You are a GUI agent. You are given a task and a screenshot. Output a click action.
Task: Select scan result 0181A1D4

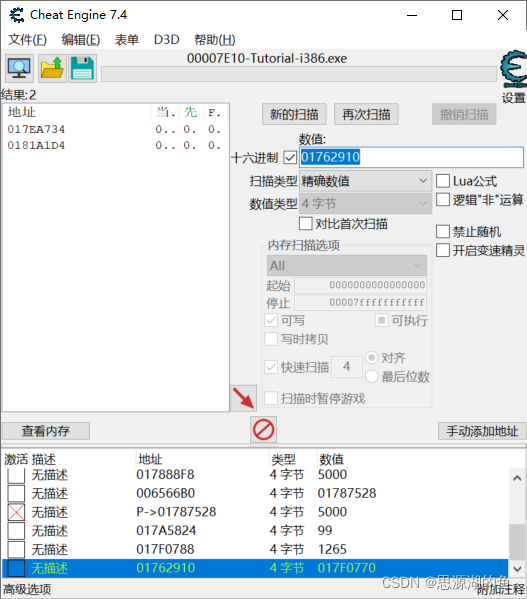pos(36,146)
